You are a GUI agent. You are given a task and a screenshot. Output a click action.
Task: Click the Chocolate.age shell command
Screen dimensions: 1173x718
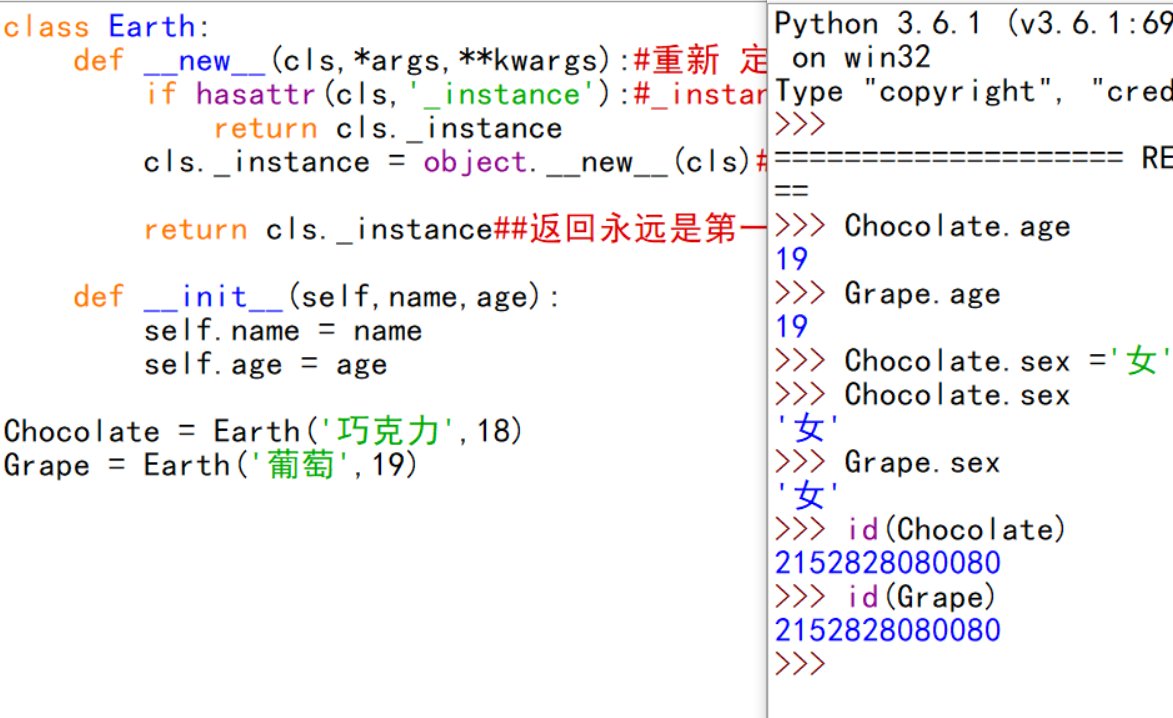point(955,226)
